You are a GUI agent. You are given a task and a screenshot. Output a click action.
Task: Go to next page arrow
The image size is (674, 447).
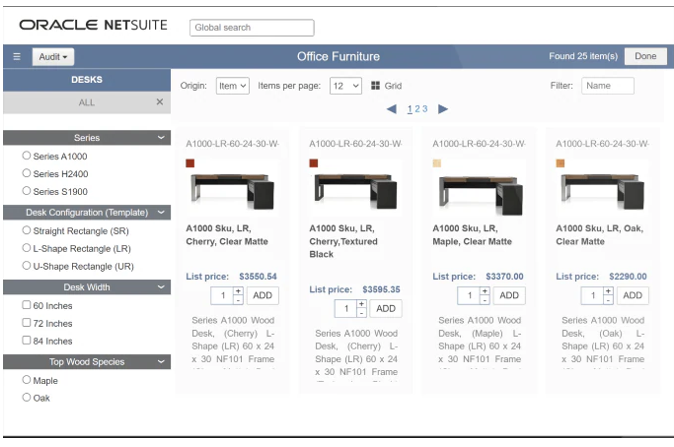pos(443,109)
